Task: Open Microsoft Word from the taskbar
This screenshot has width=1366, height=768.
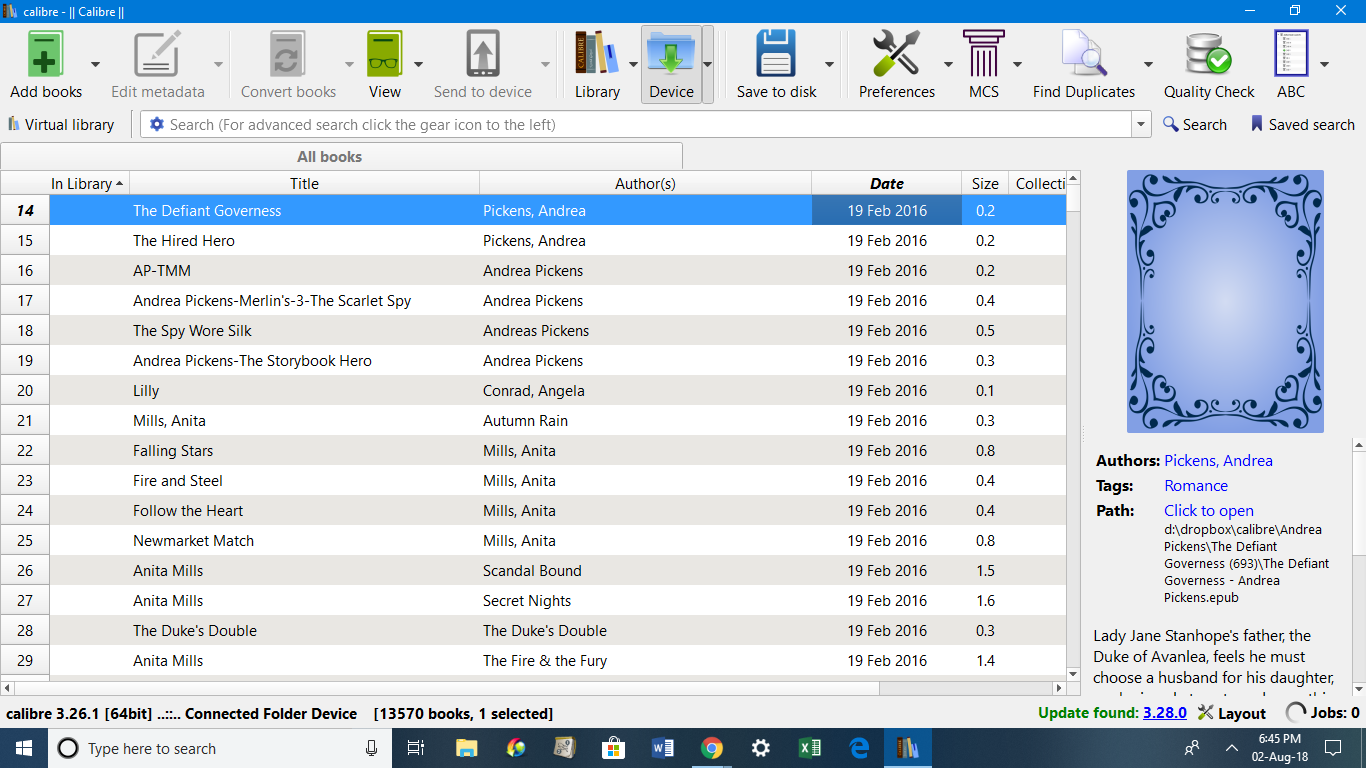Action: point(663,748)
